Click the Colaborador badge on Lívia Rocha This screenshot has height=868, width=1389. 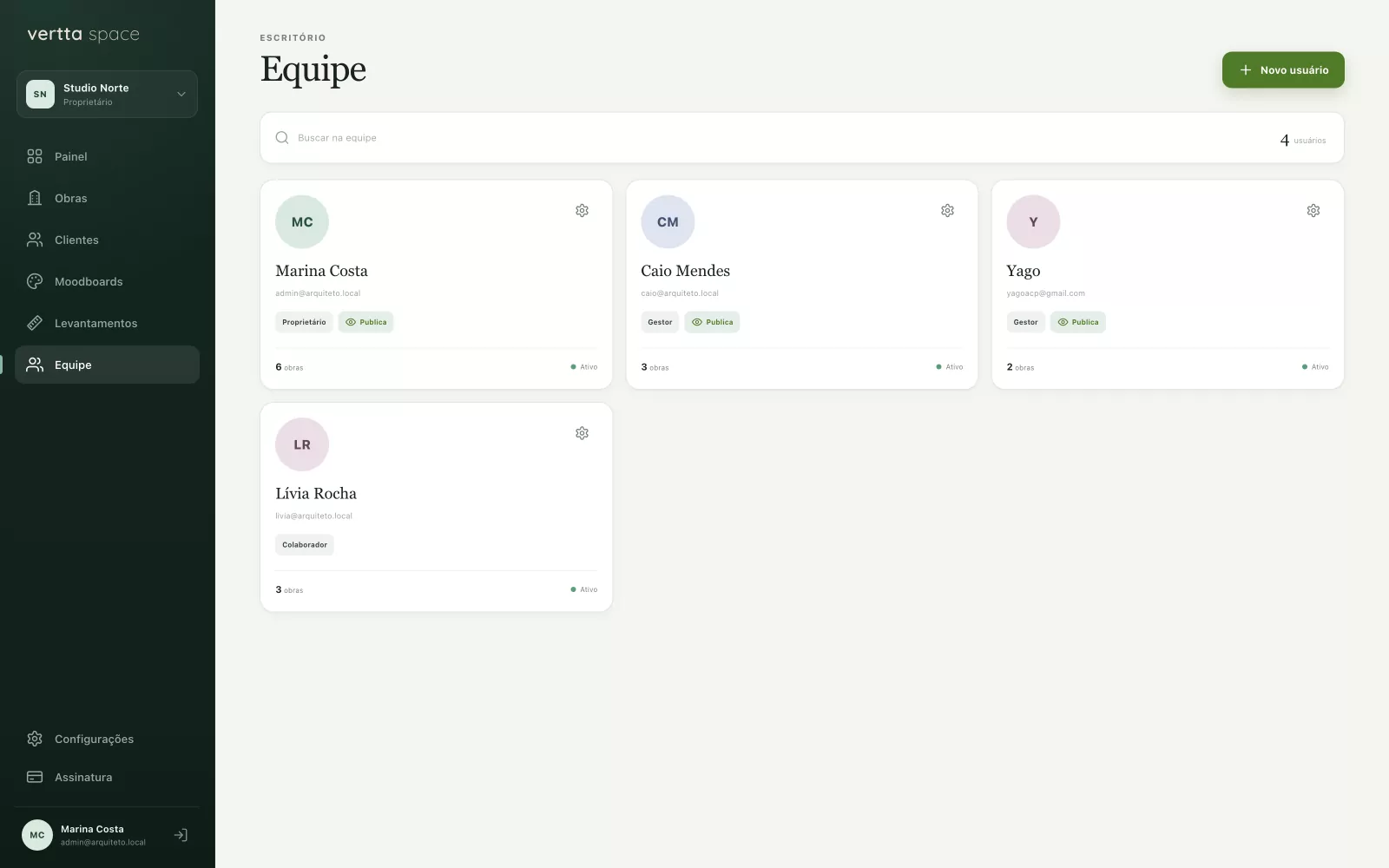click(x=305, y=545)
